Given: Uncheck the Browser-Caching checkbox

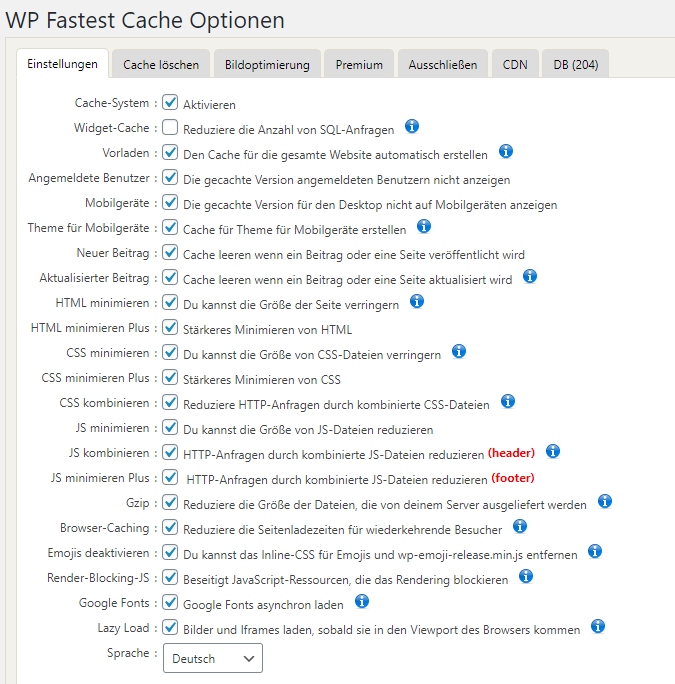Looking at the screenshot, I should (170, 527).
